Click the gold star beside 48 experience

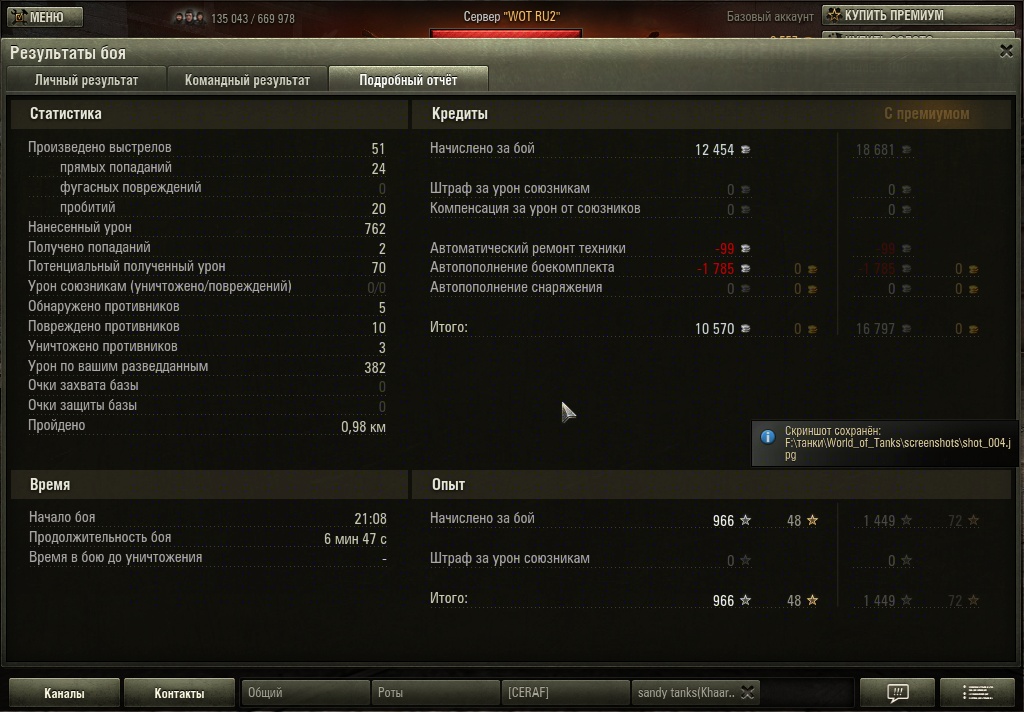click(x=812, y=520)
